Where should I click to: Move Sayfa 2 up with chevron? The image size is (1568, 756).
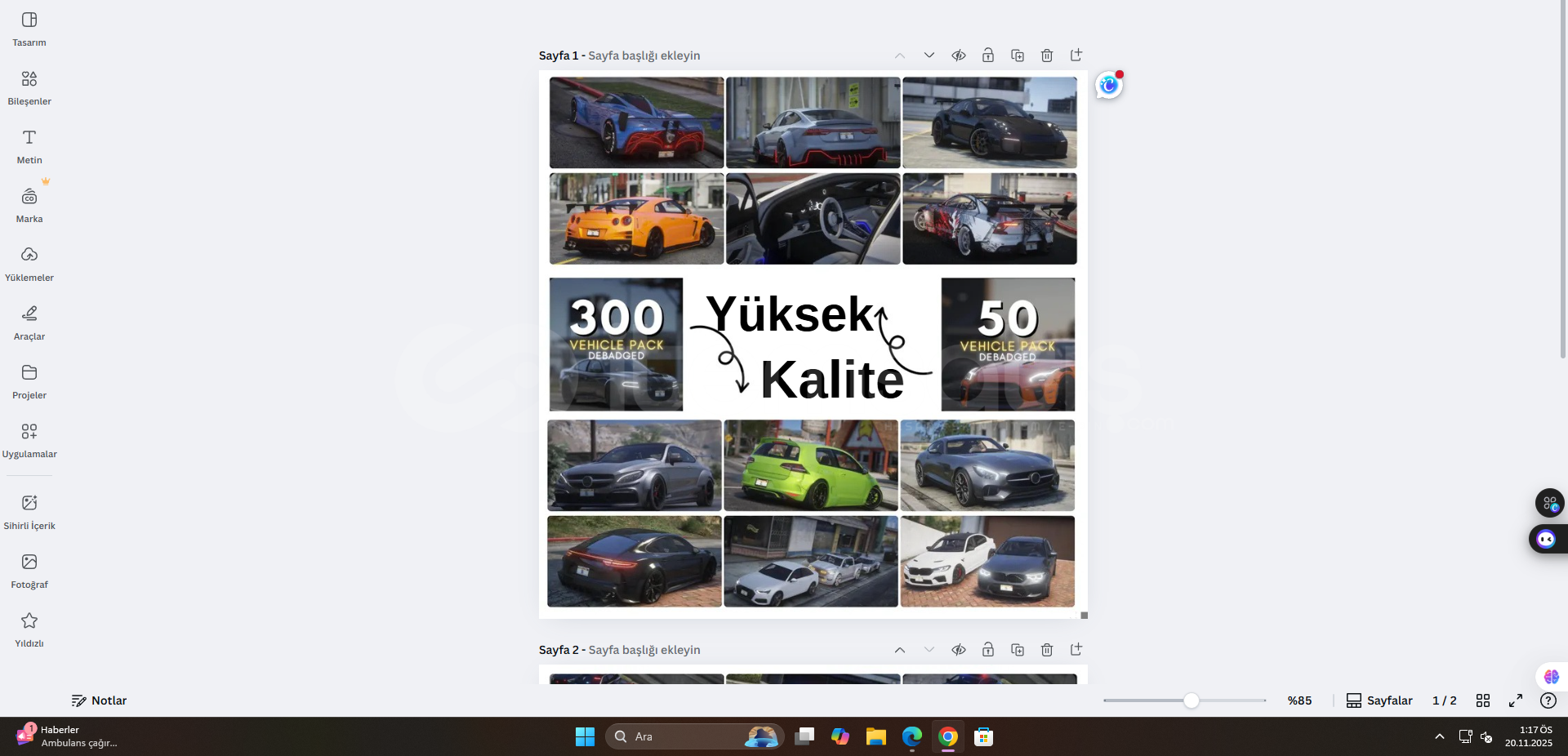click(900, 650)
